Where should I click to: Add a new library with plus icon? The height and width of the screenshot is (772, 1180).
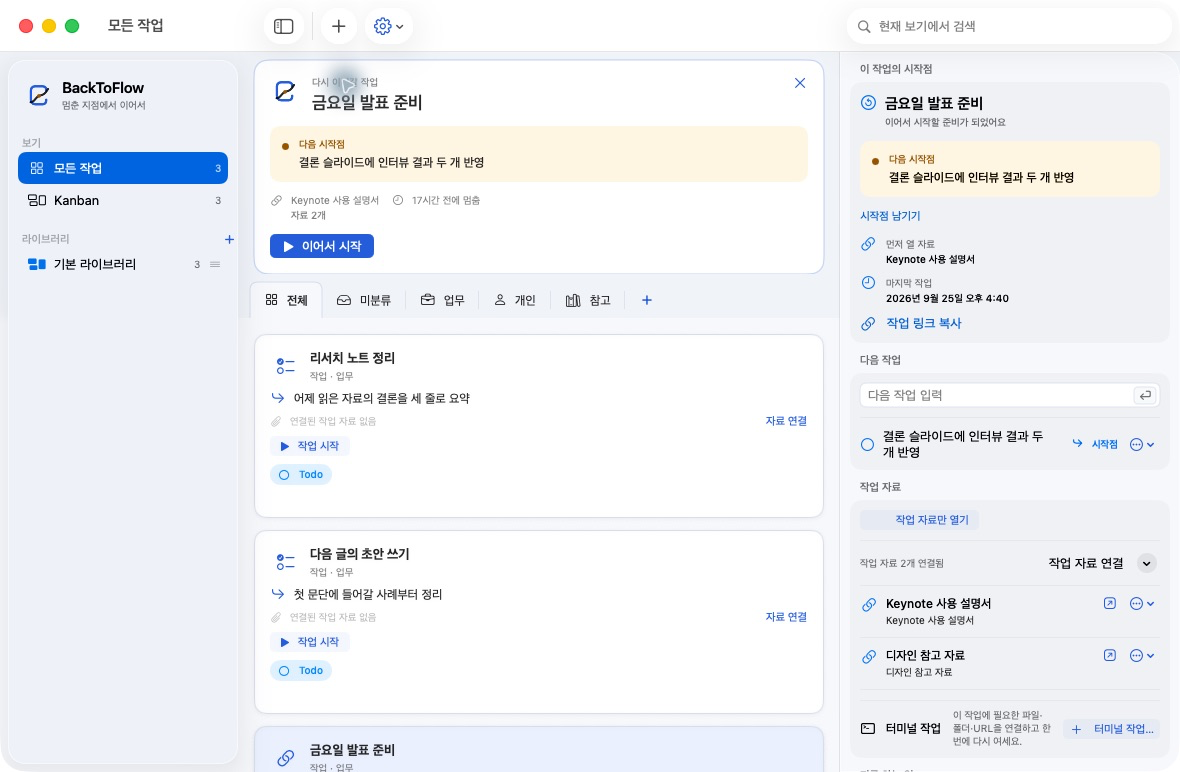(x=230, y=239)
